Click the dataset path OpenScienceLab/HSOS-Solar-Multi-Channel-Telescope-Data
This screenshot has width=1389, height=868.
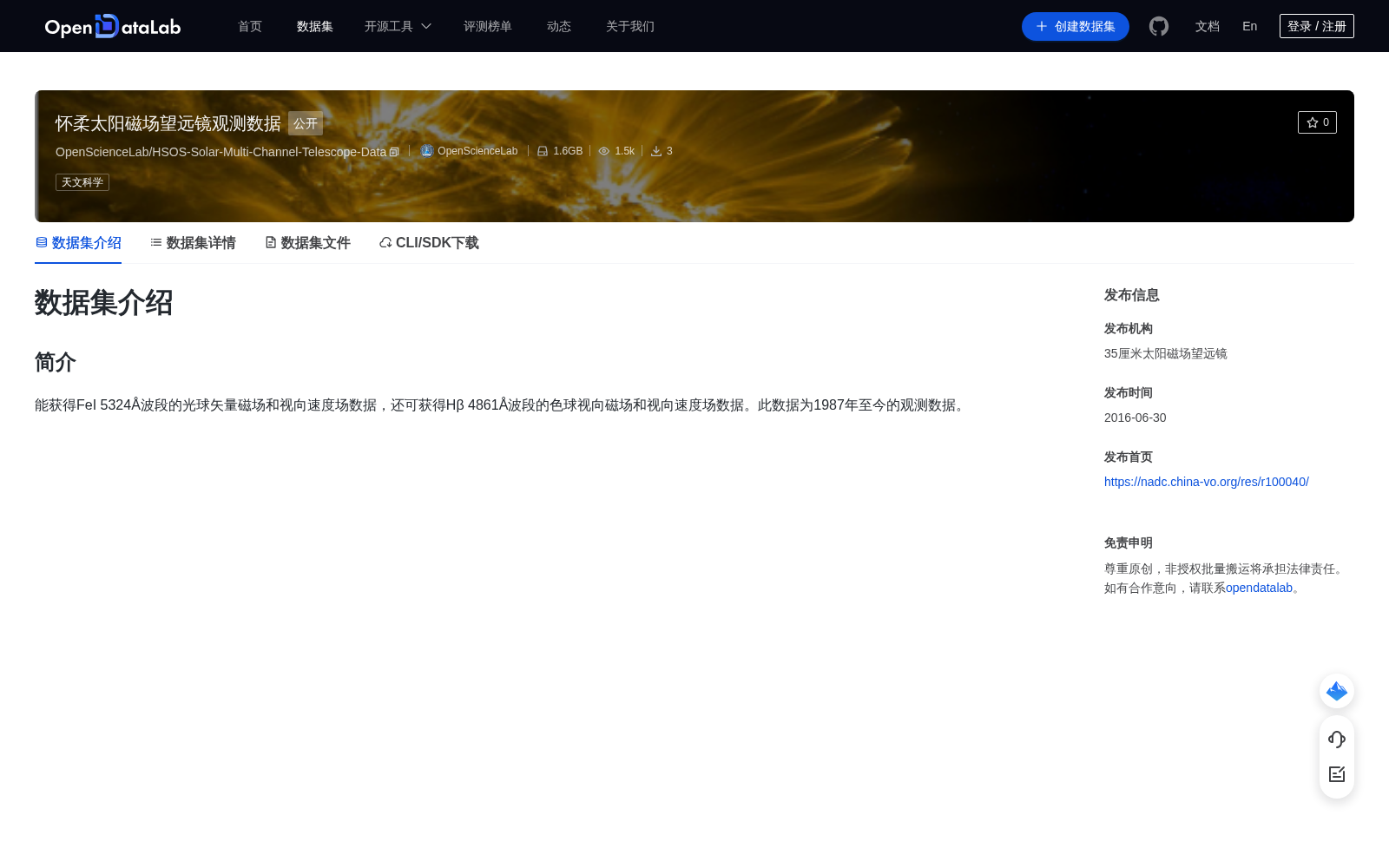(221, 152)
